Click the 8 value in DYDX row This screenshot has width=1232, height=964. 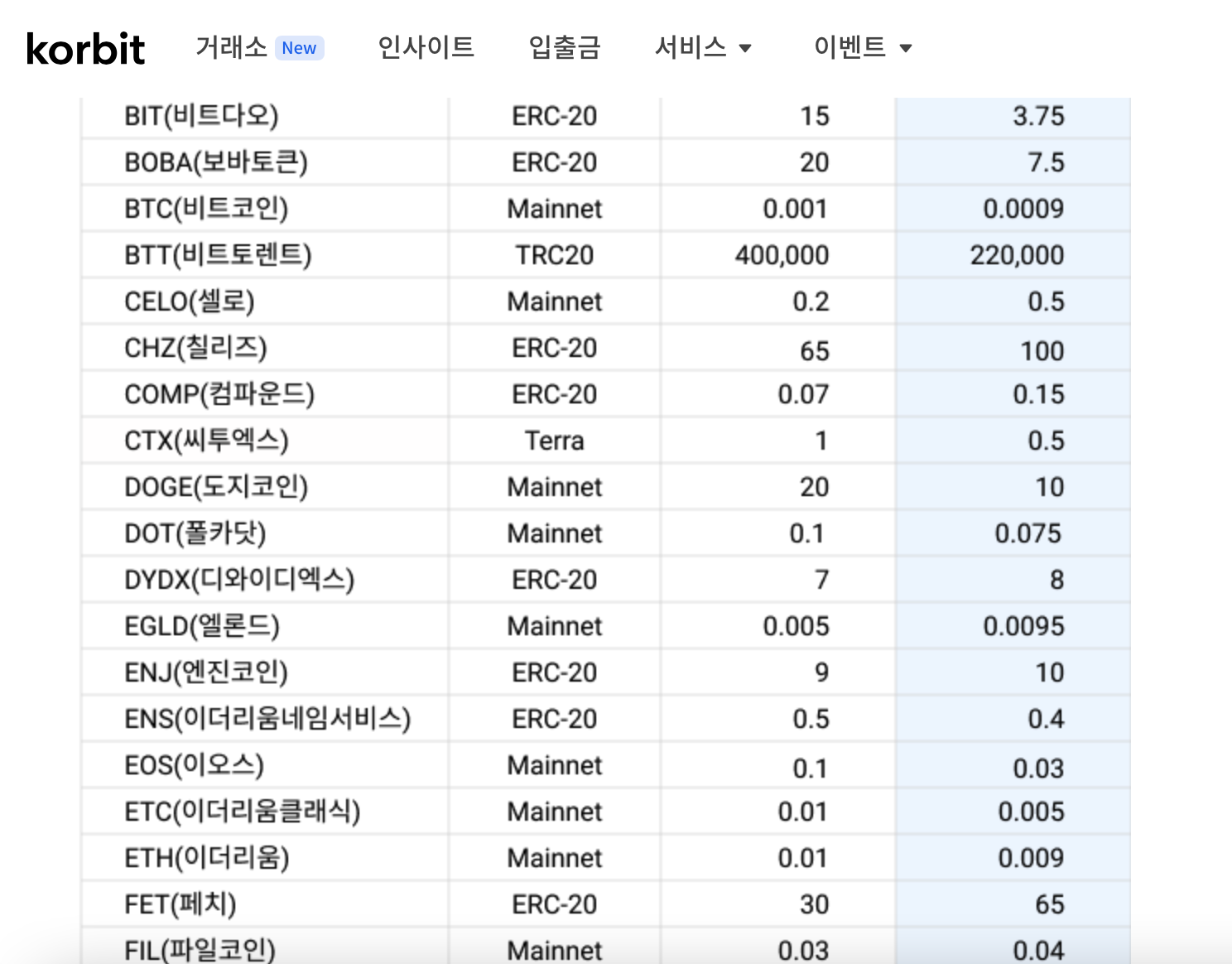coord(1056,580)
